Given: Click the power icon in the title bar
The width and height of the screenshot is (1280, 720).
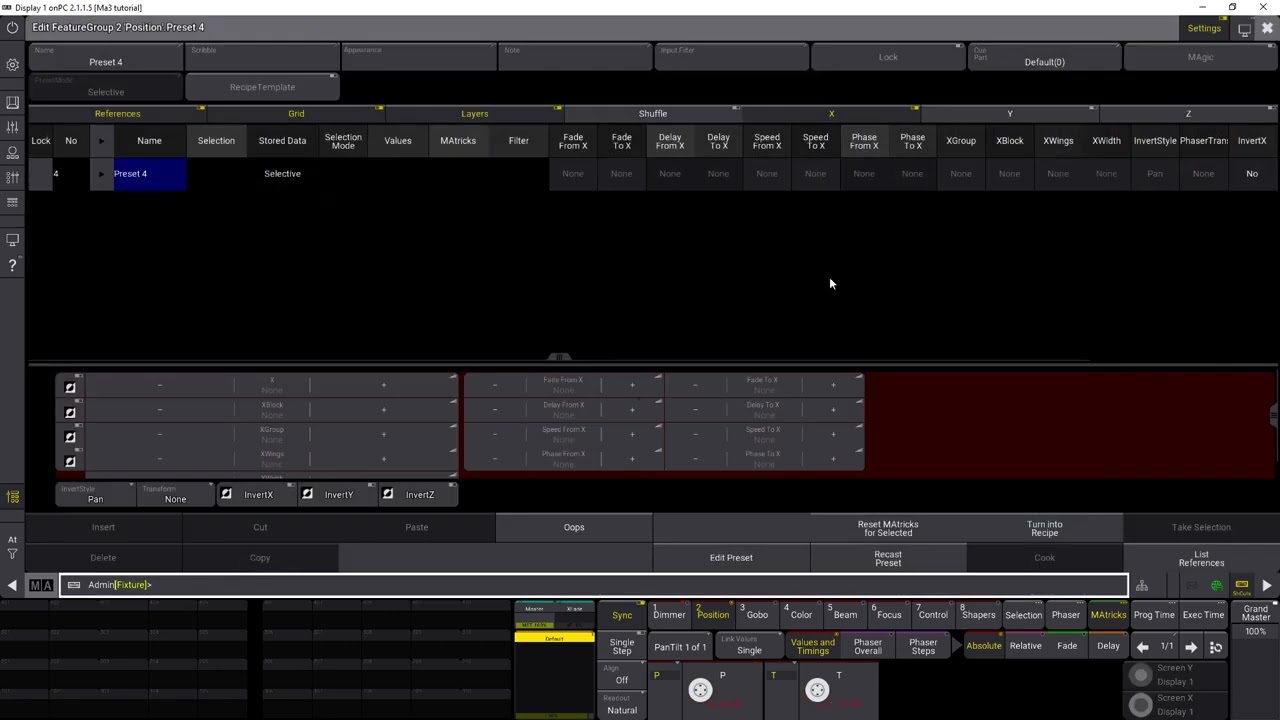Looking at the screenshot, I should 12,27.
